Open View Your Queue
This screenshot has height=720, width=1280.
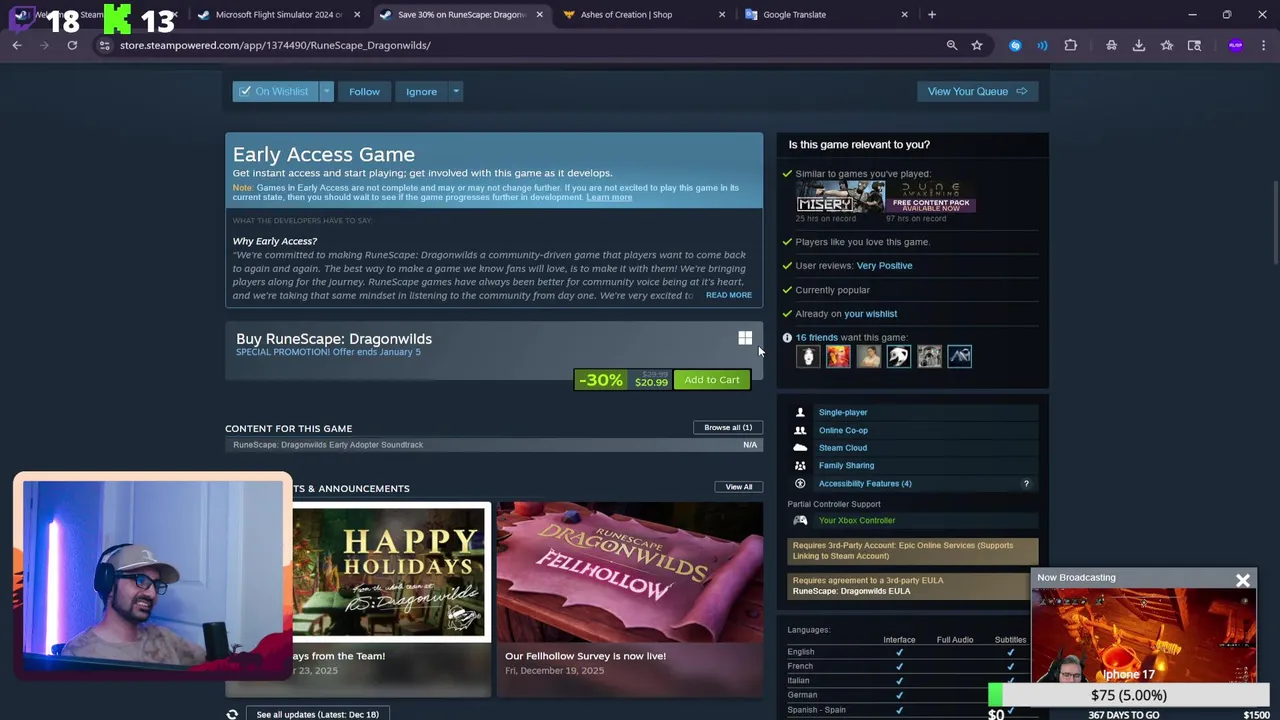pyautogui.click(x=977, y=91)
